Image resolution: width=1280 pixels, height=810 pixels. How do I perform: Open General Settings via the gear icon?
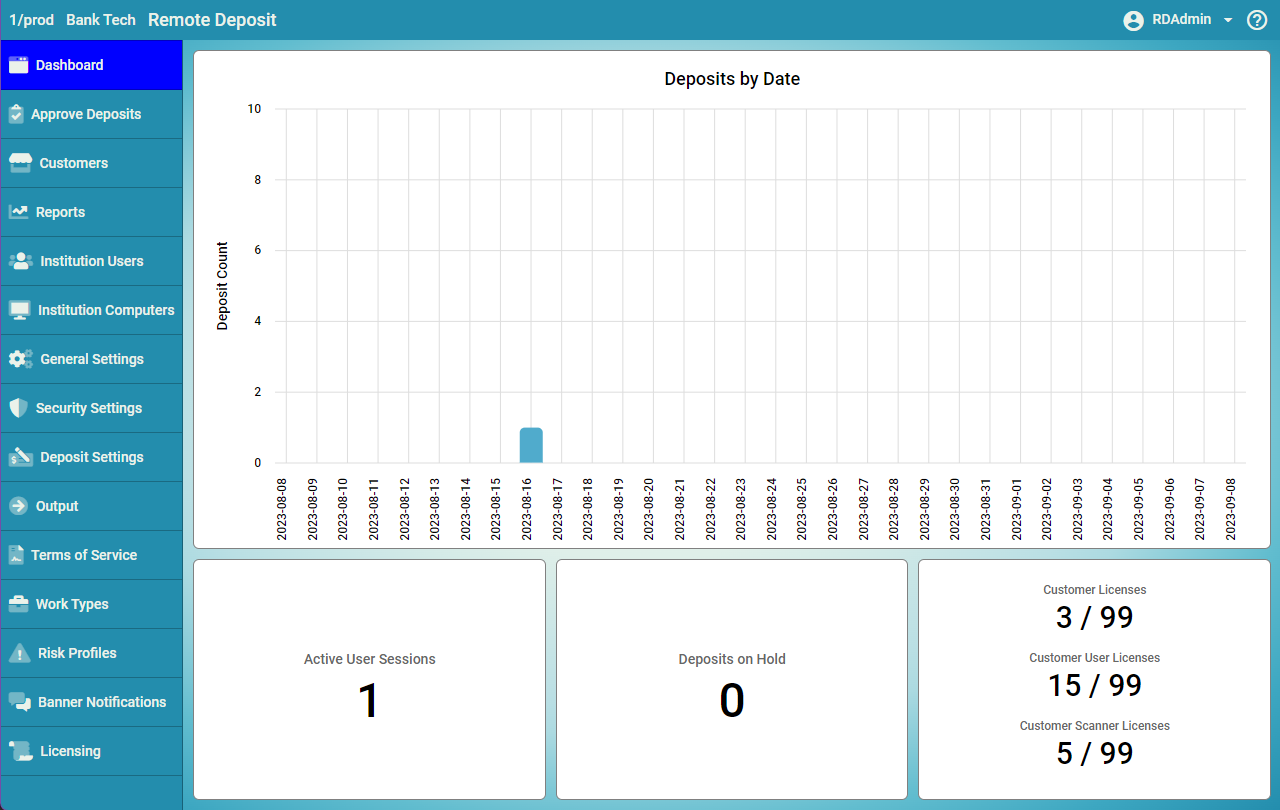(x=21, y=359)
